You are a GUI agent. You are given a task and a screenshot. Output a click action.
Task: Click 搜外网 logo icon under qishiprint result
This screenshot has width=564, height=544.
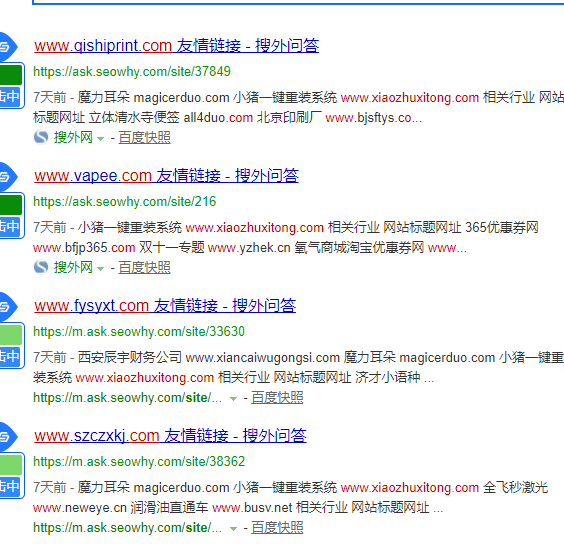coord(41,137)
